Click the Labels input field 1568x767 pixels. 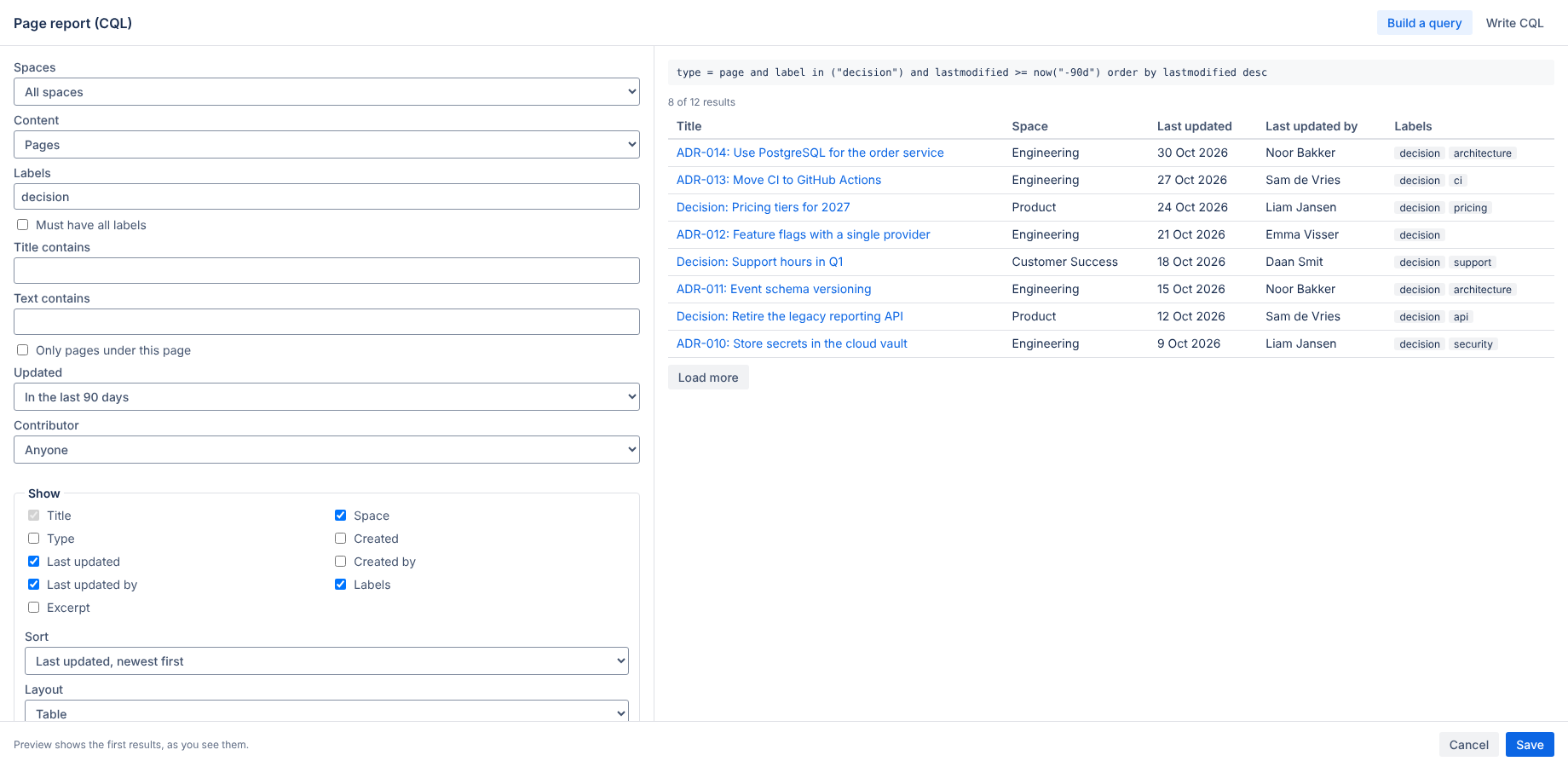point(326,197)
